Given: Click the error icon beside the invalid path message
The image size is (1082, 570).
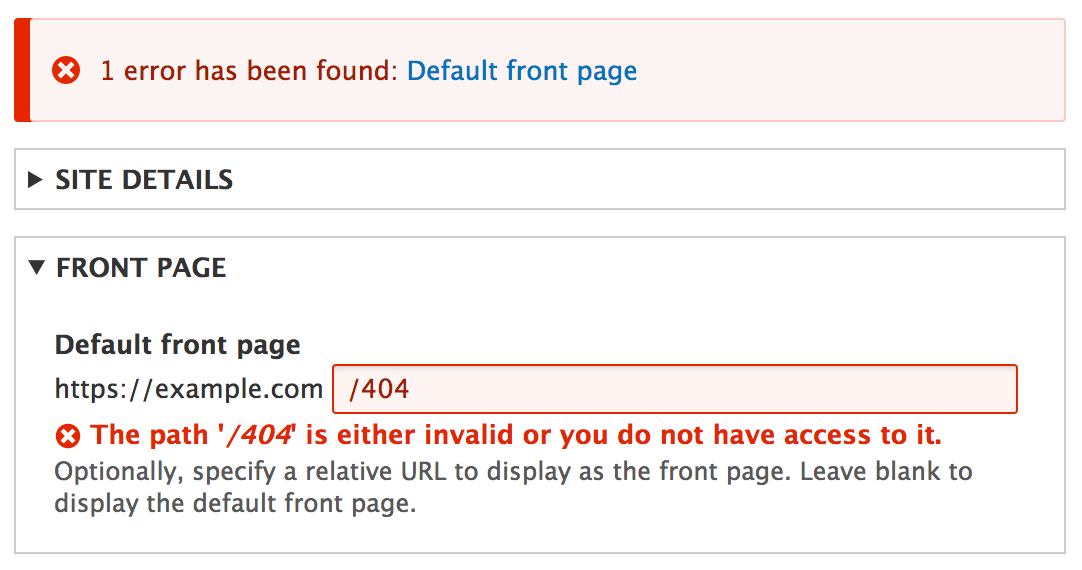Looking at the screenshot, I should click(x=68, y=437).
